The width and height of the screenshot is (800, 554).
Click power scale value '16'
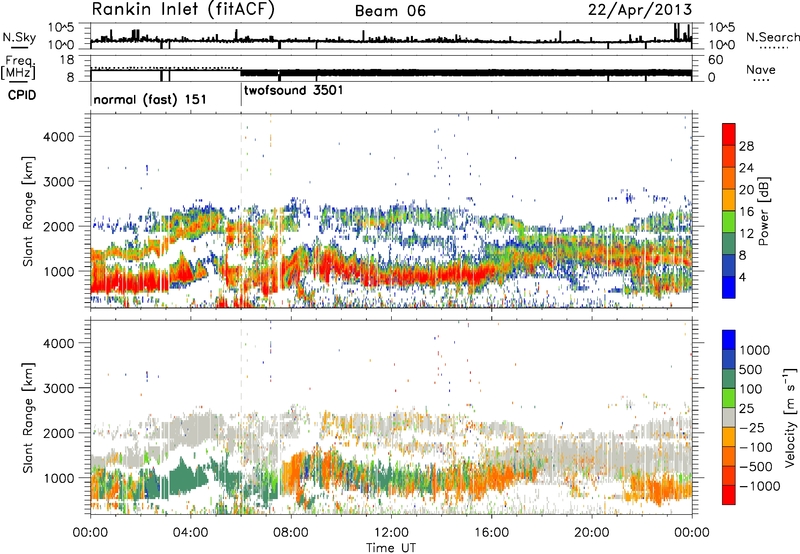click(x=746, y=212)
